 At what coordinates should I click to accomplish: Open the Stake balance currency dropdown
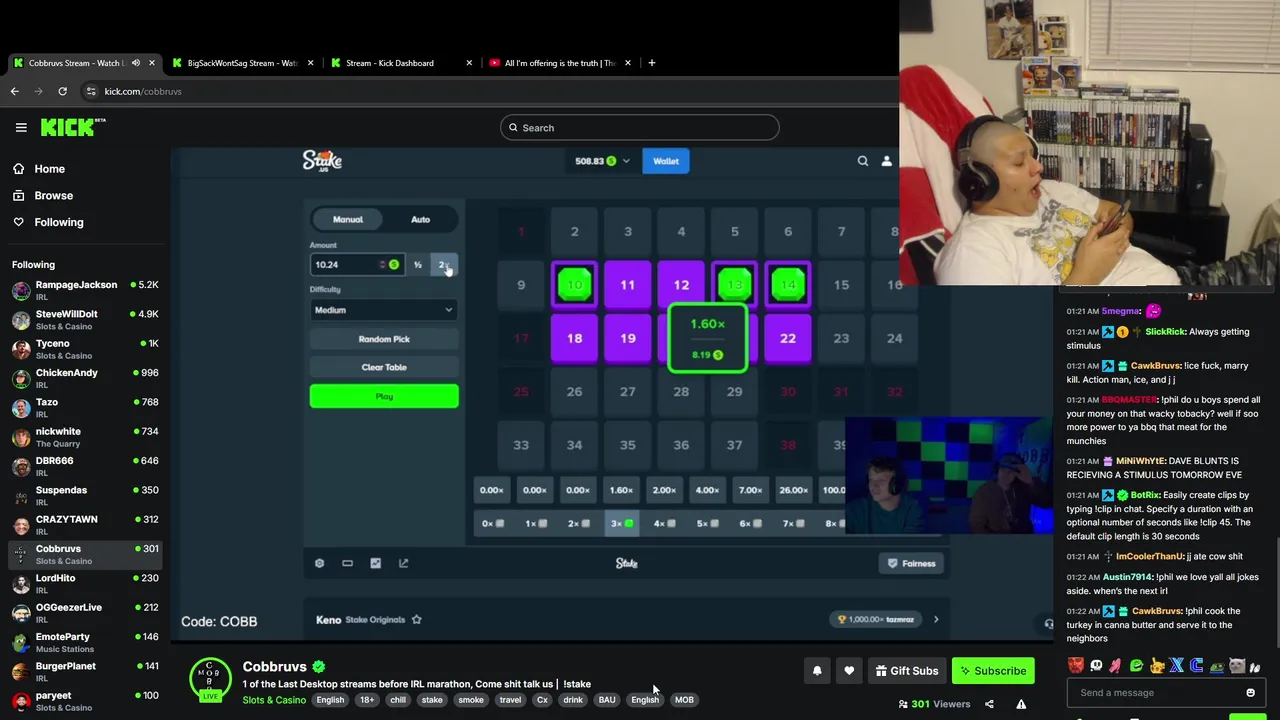603,161
